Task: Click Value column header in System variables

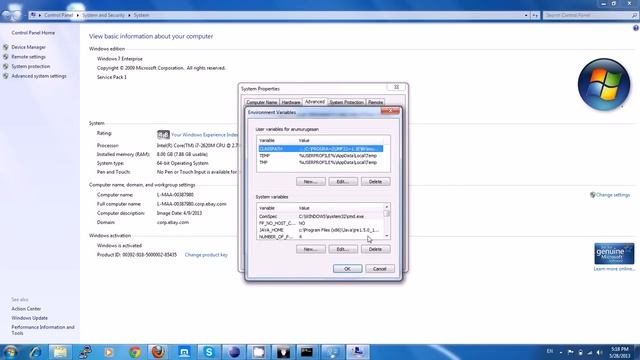Action: tap(340, 208)
